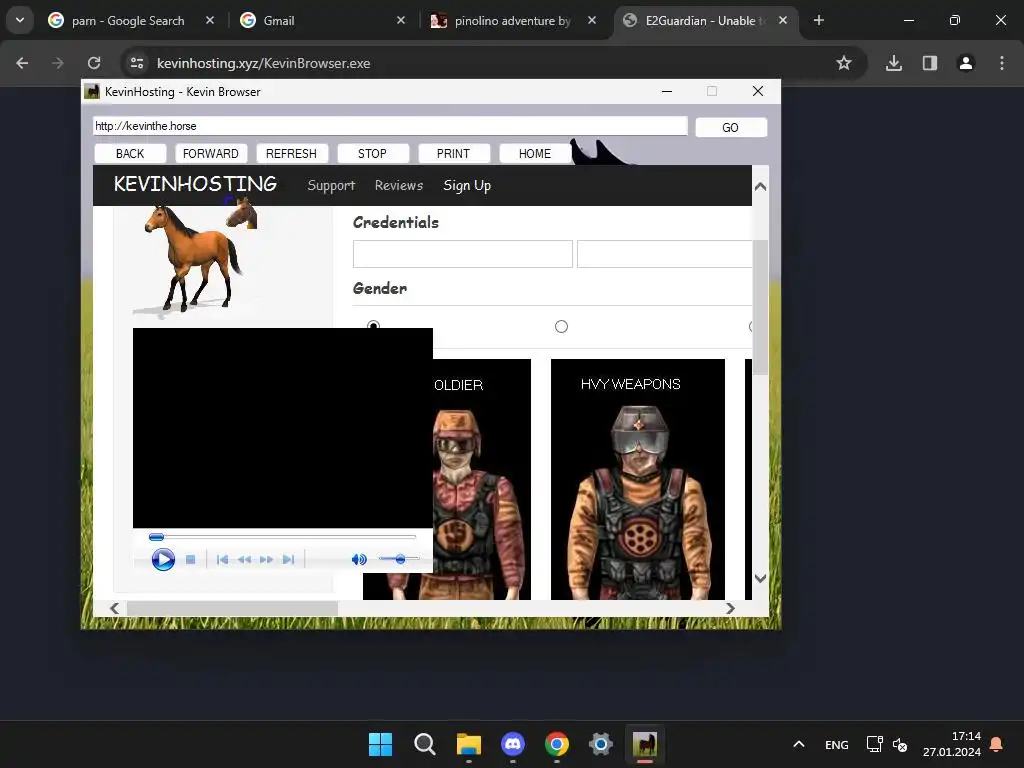This screenshot has height=768, width=1024.
Task: Go back in Kevin Browser with BACK
Action: (x=130, y=153)
